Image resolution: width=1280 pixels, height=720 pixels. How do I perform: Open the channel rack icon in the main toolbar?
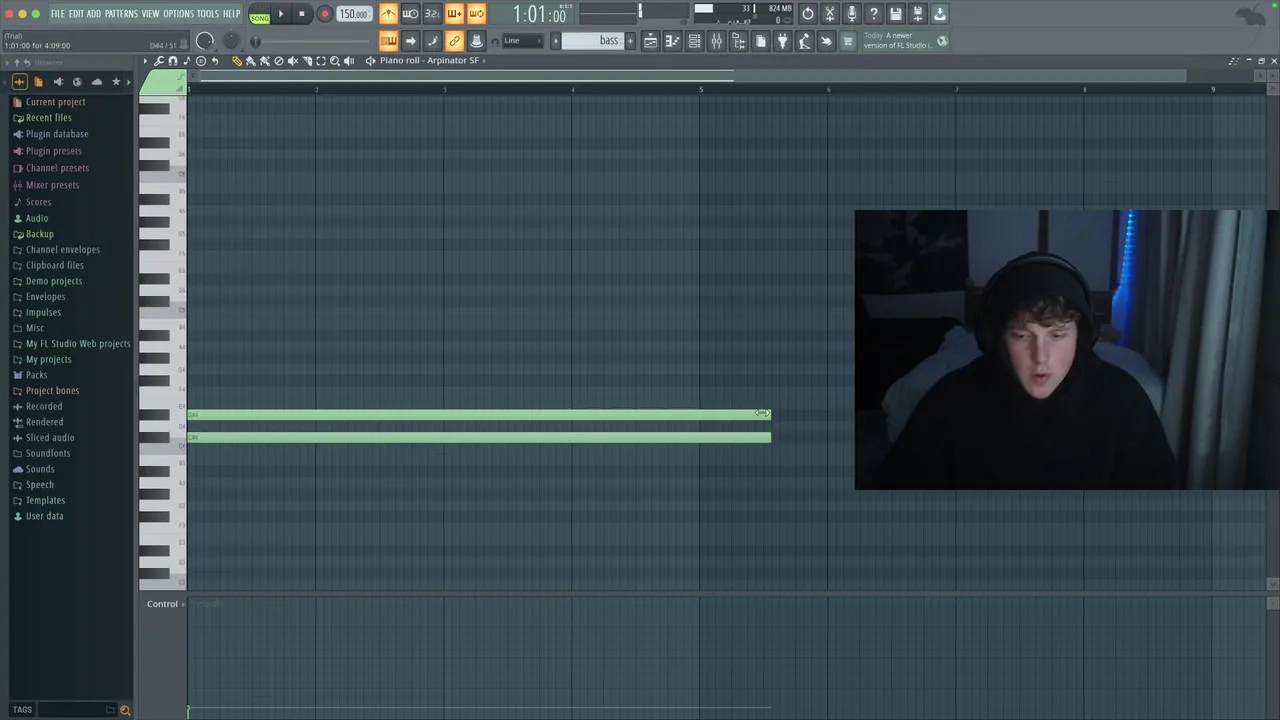[x=694, y=41]
